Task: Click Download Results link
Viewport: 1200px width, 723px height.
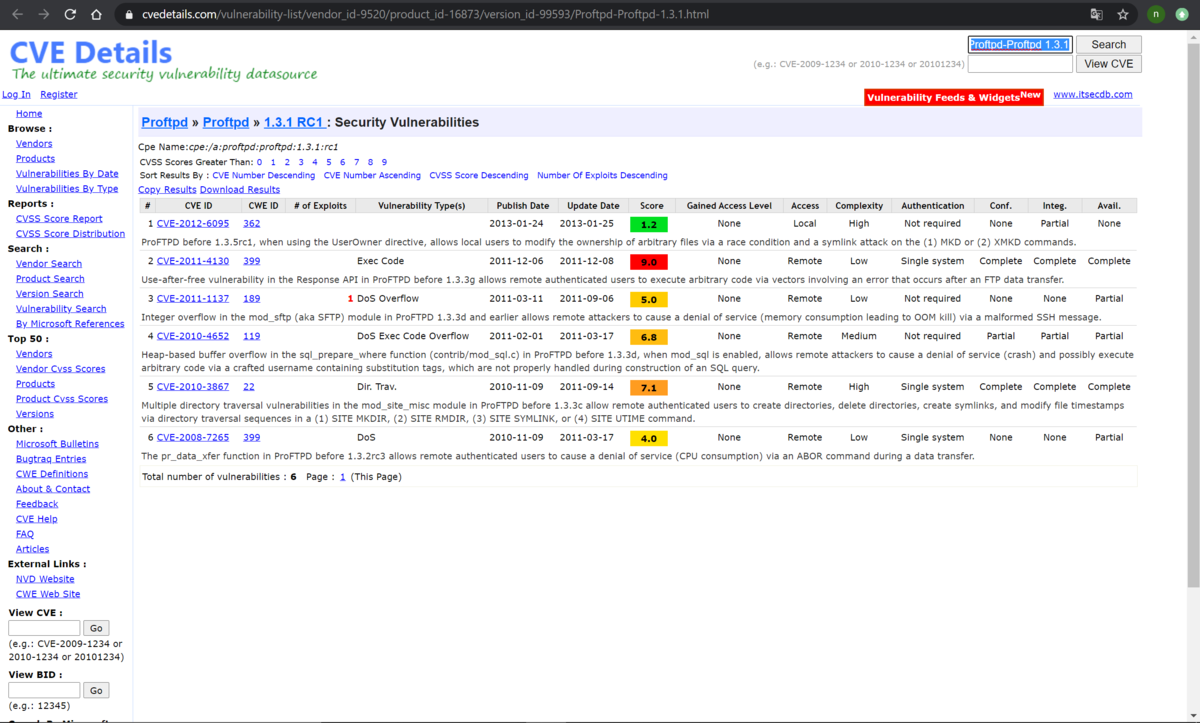Action: (240, 190)
